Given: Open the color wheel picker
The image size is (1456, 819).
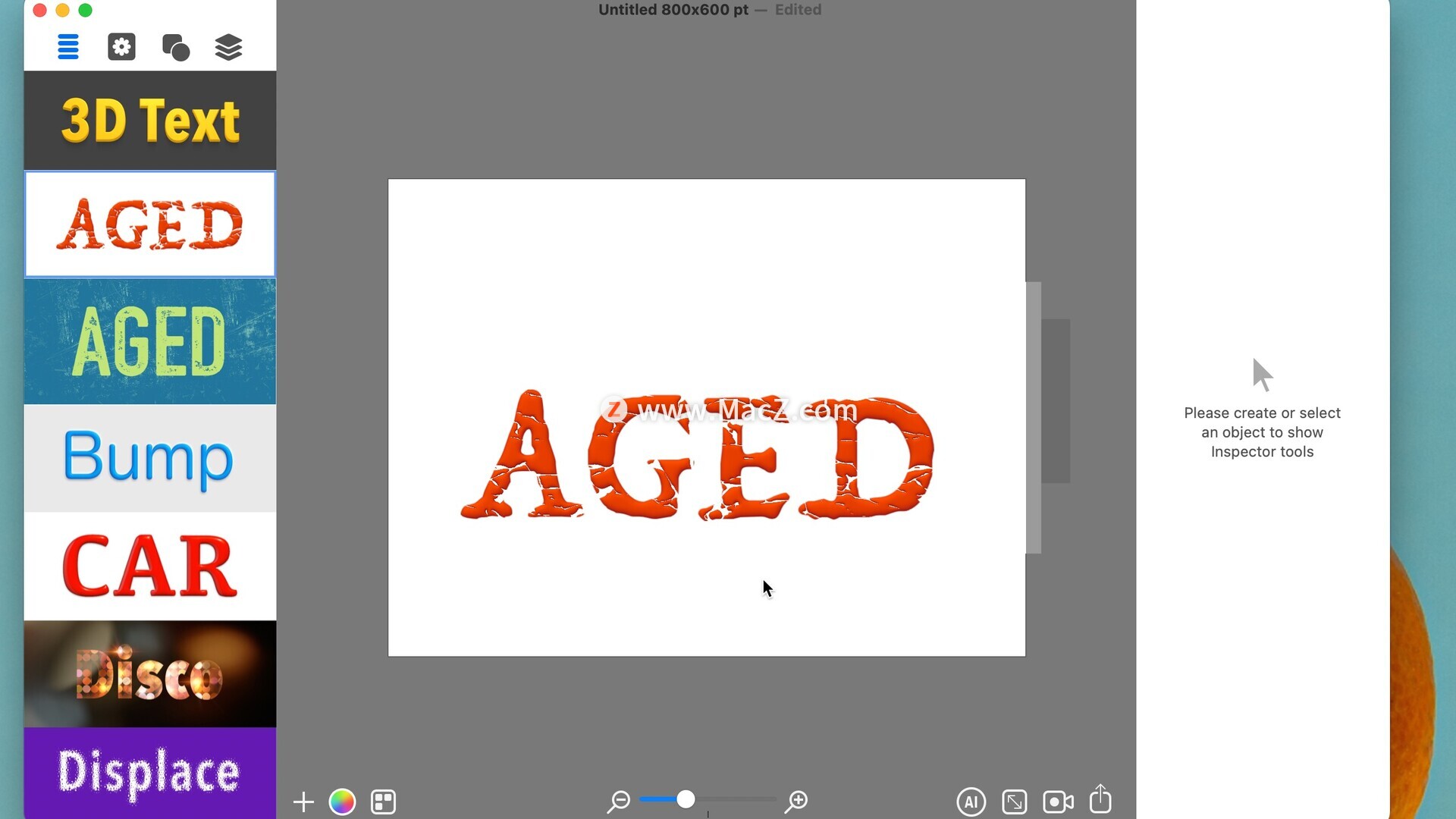Looking at the screenshot, I should [x=342, y=802].
